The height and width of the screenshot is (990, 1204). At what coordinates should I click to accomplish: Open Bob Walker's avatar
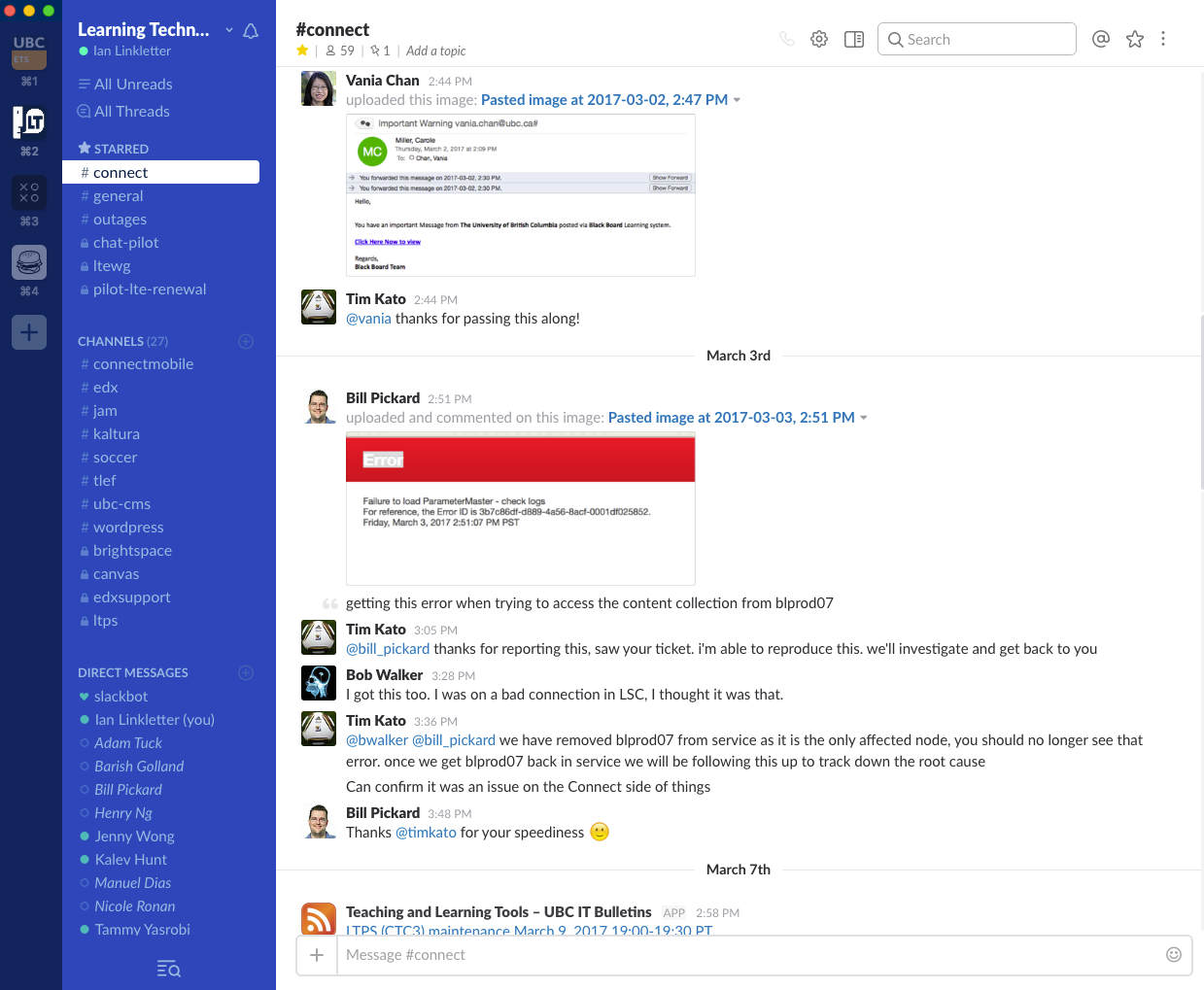(319, 683)
